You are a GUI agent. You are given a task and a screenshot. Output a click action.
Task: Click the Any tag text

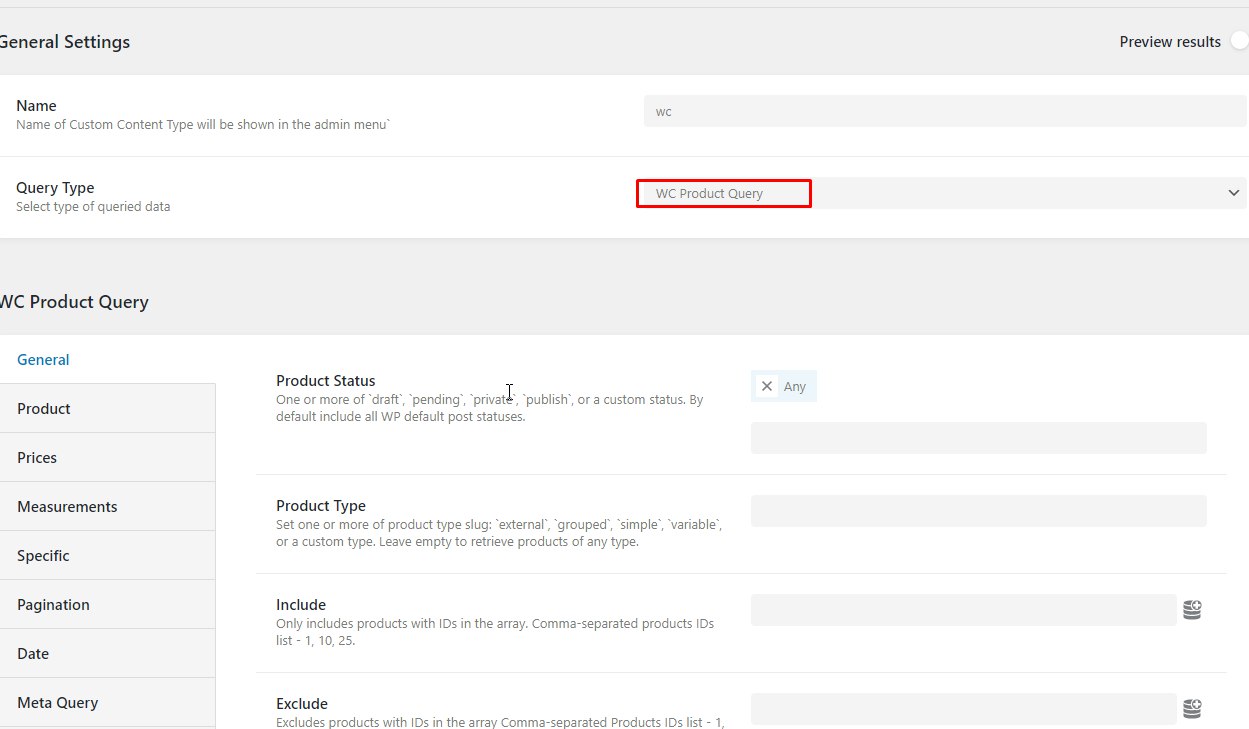point(795,386)
